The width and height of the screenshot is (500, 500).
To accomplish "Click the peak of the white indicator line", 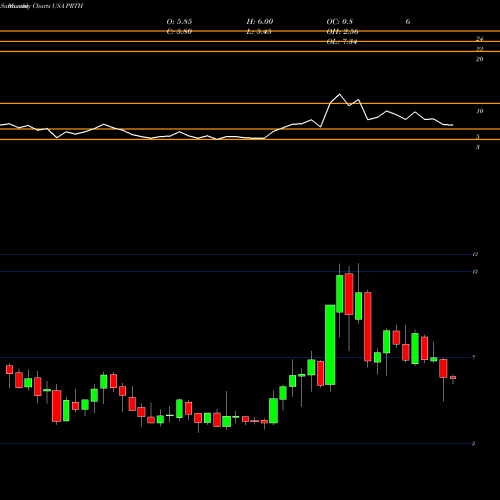I will pyautogui.click(x=340, y=94).
